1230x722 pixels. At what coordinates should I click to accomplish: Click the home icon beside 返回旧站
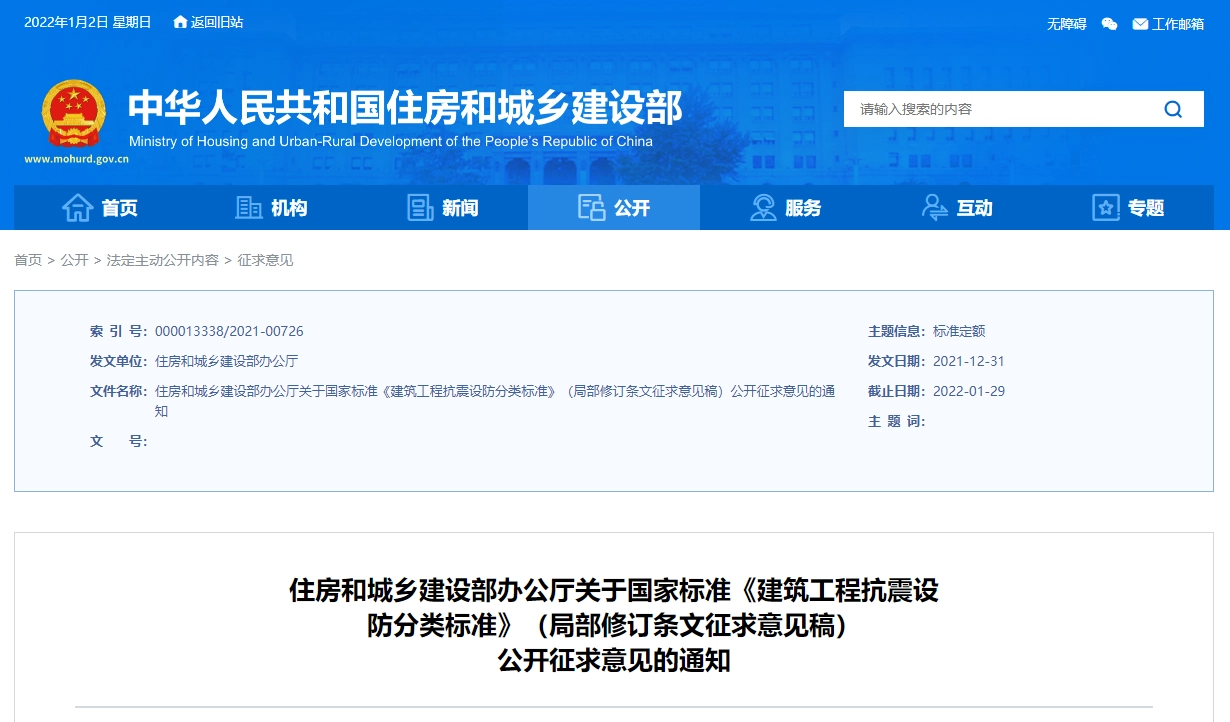click(180, 22)
